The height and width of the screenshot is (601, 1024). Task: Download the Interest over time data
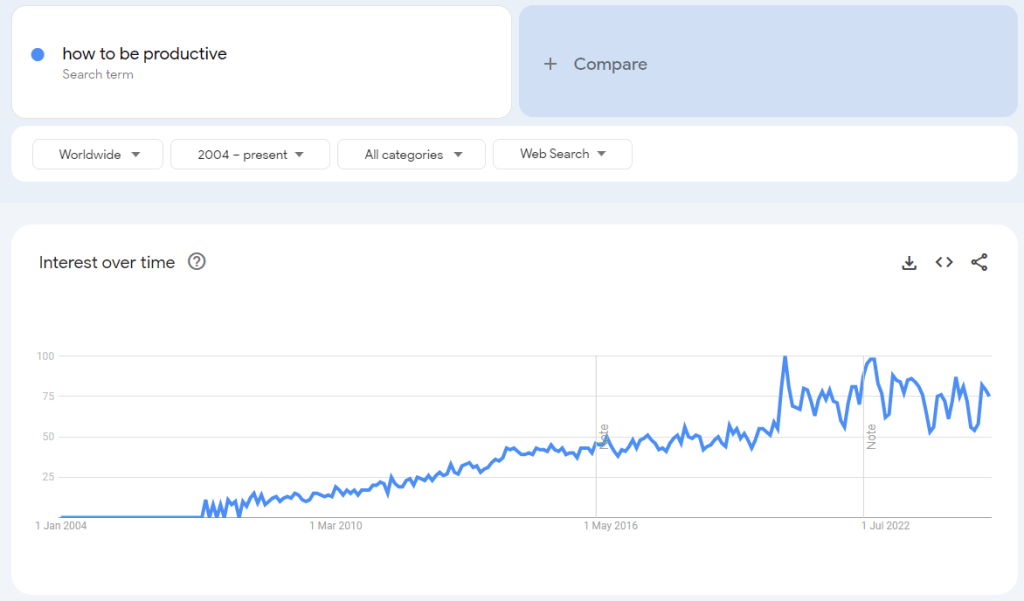click(909, 263)
